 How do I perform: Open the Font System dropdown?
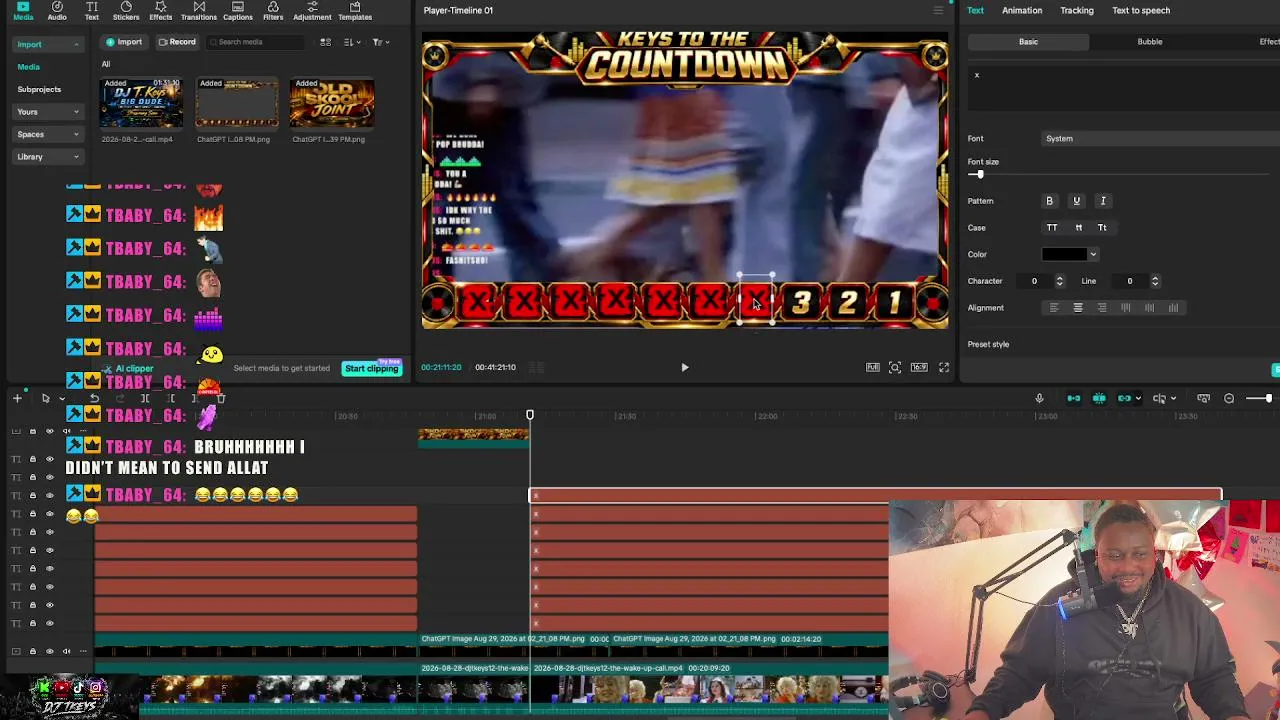tap(1160, 138)
